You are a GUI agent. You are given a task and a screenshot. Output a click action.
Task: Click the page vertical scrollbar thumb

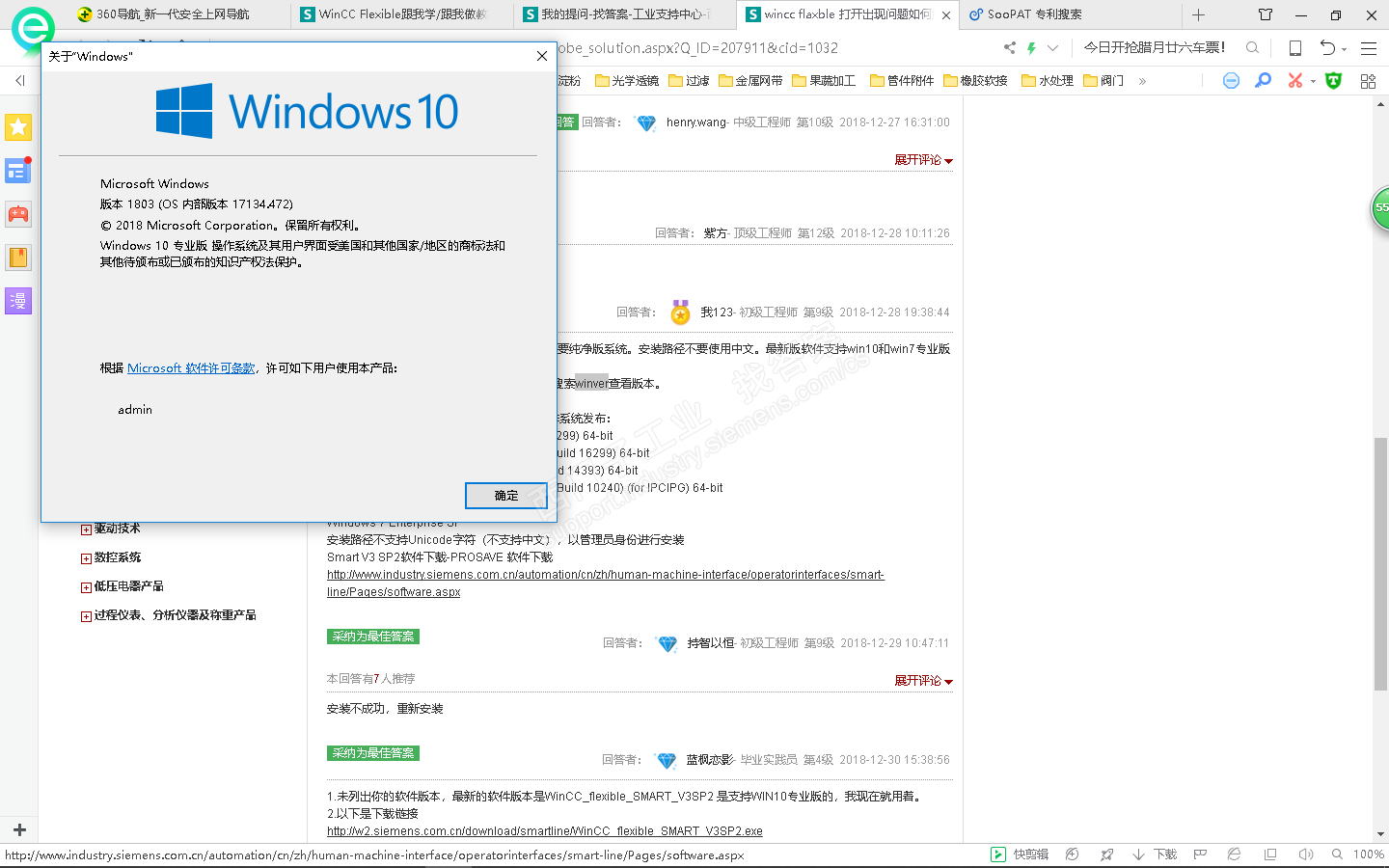[1380, 564]
